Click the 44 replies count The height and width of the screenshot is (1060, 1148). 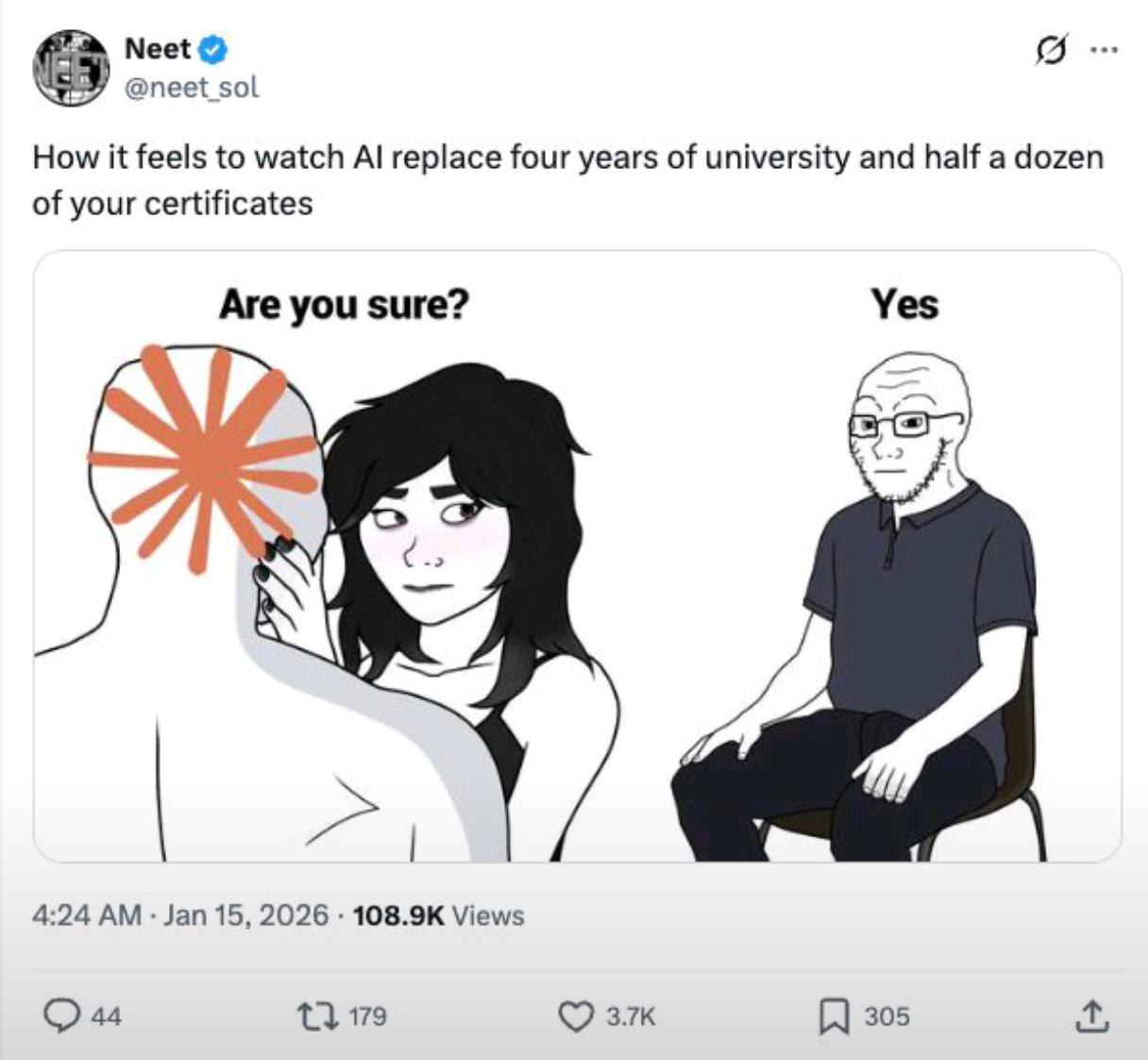pyautogui.click(x=108, y=1017)
